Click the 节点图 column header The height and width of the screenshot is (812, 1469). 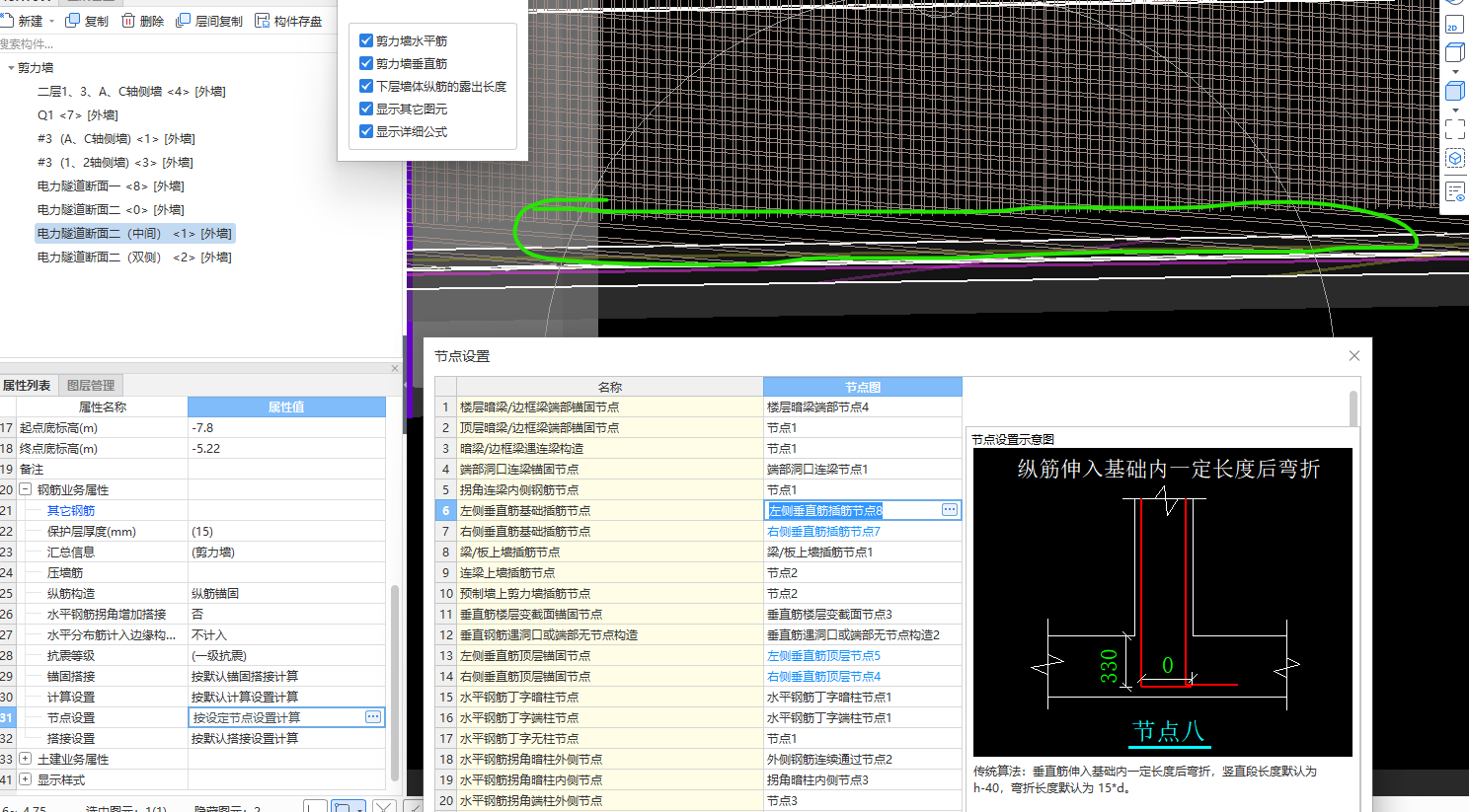pos(863,387)
